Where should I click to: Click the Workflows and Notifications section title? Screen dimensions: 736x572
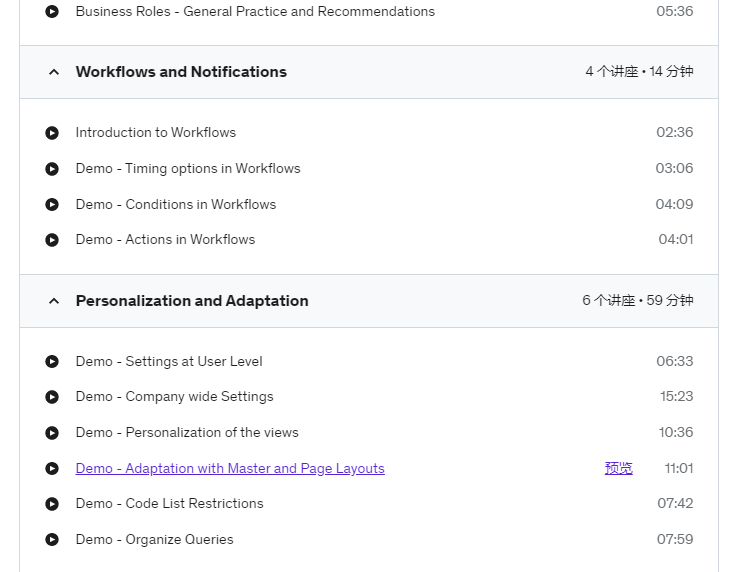tap(181, 72)
